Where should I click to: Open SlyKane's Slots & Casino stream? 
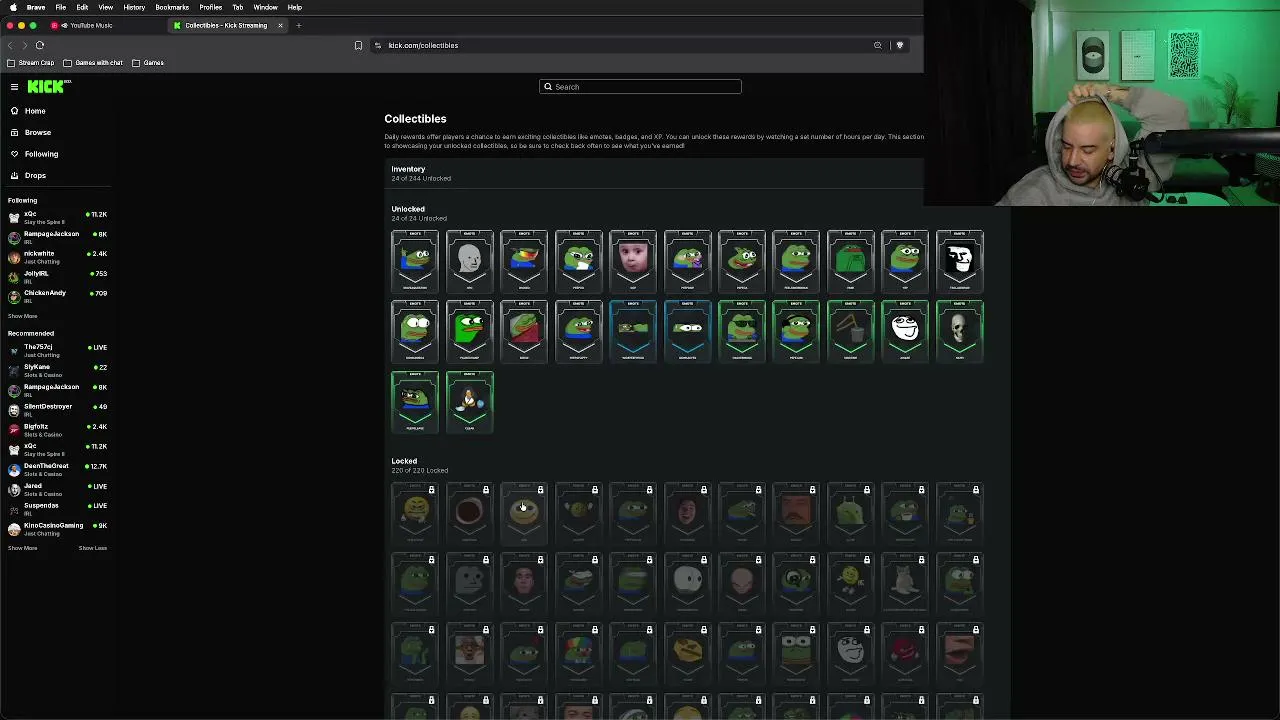(57, 370)
